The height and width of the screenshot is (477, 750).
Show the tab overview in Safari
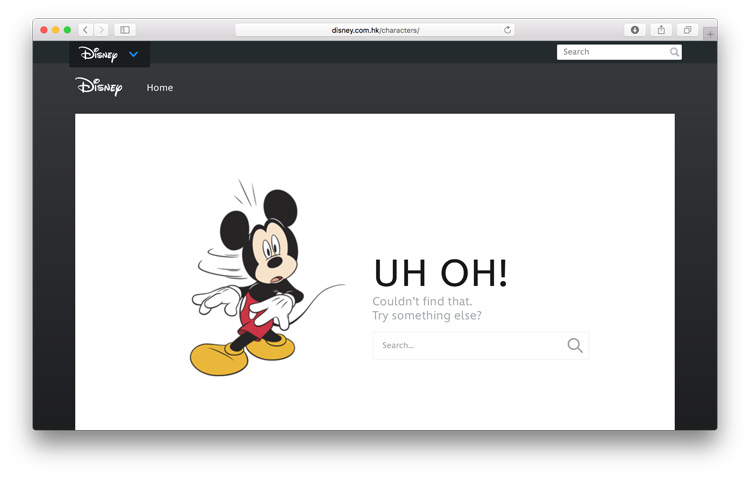(687, 30)
